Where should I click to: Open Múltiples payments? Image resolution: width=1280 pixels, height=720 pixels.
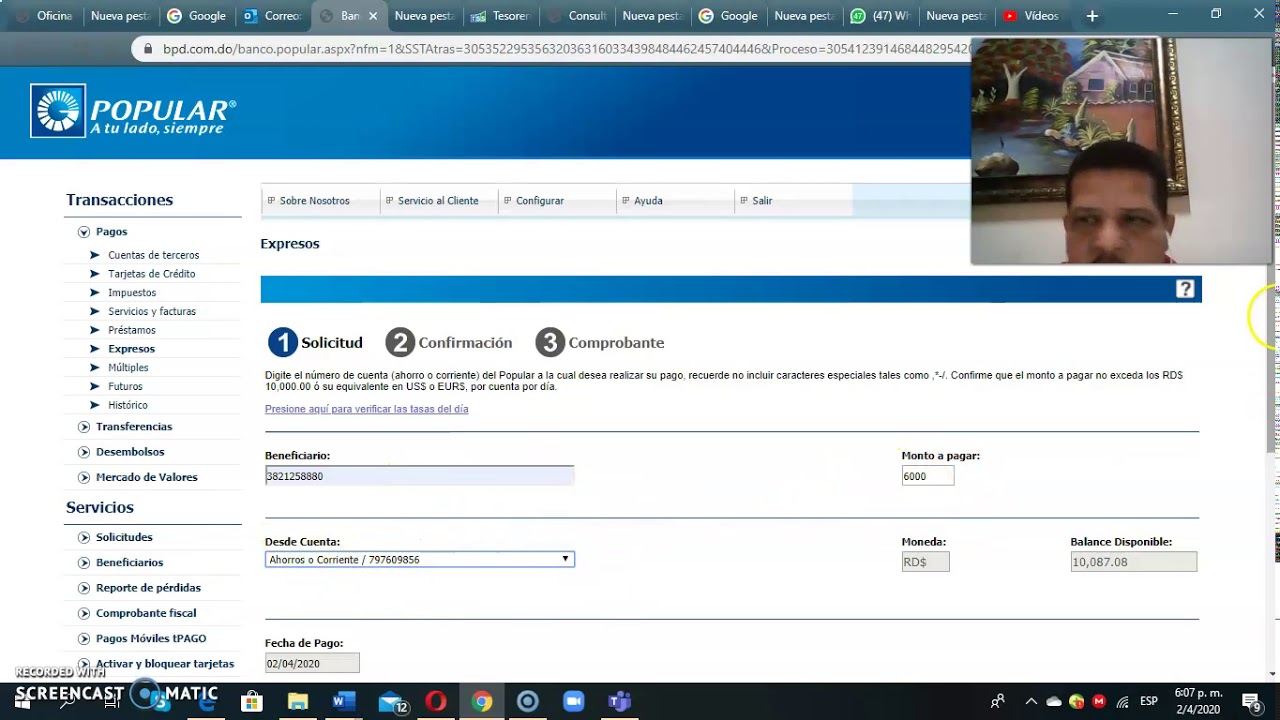pos(128,368)
